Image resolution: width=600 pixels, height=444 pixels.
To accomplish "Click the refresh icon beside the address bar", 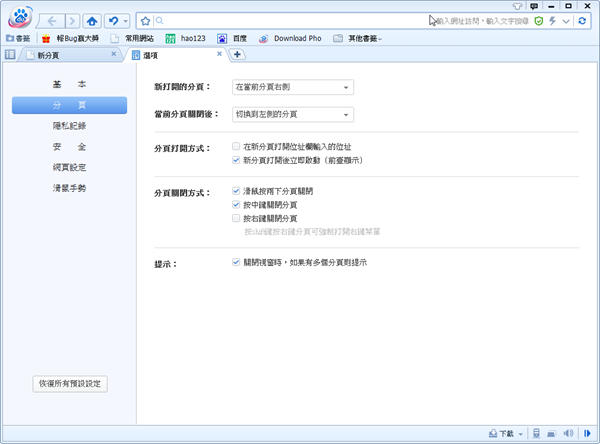I will point(582,20).
